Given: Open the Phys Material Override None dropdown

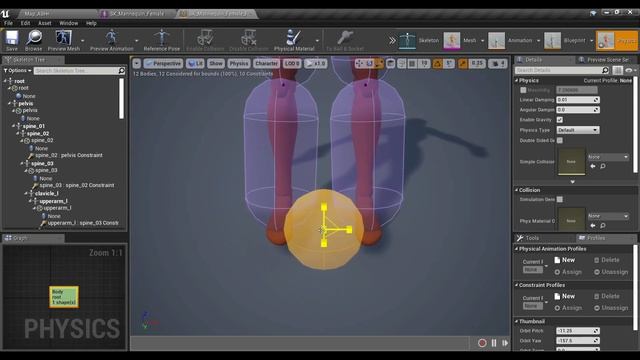Looking at the screenshot, I should pos(608,216).
